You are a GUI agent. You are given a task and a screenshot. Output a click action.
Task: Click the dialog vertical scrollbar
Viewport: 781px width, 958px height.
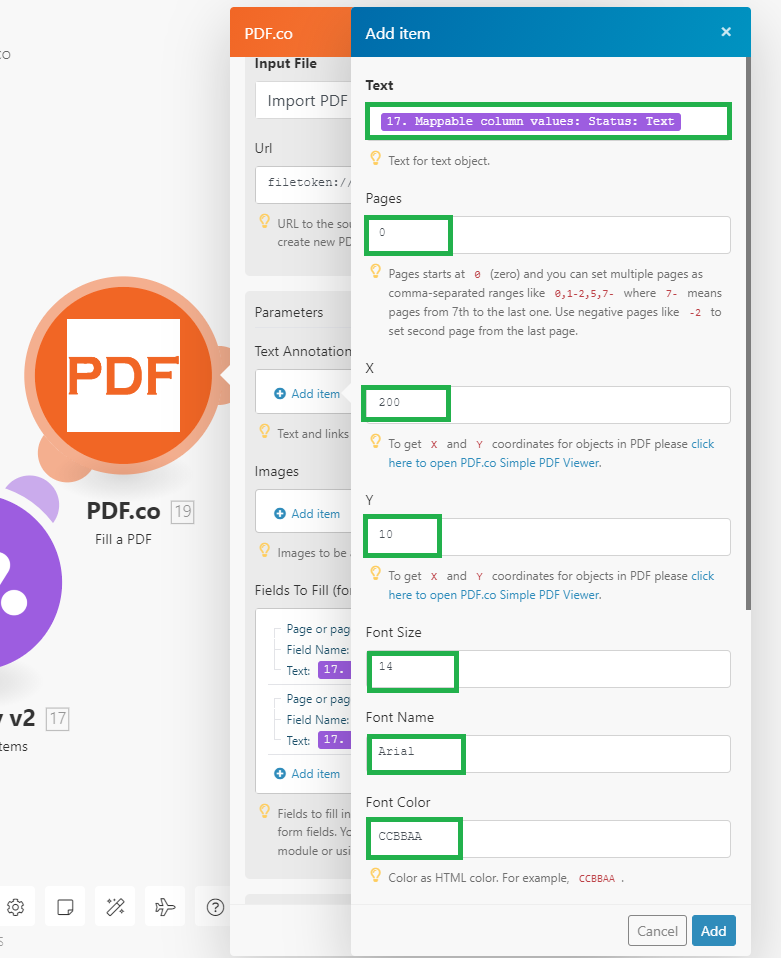pyautogui.click(x=748, y=333)
